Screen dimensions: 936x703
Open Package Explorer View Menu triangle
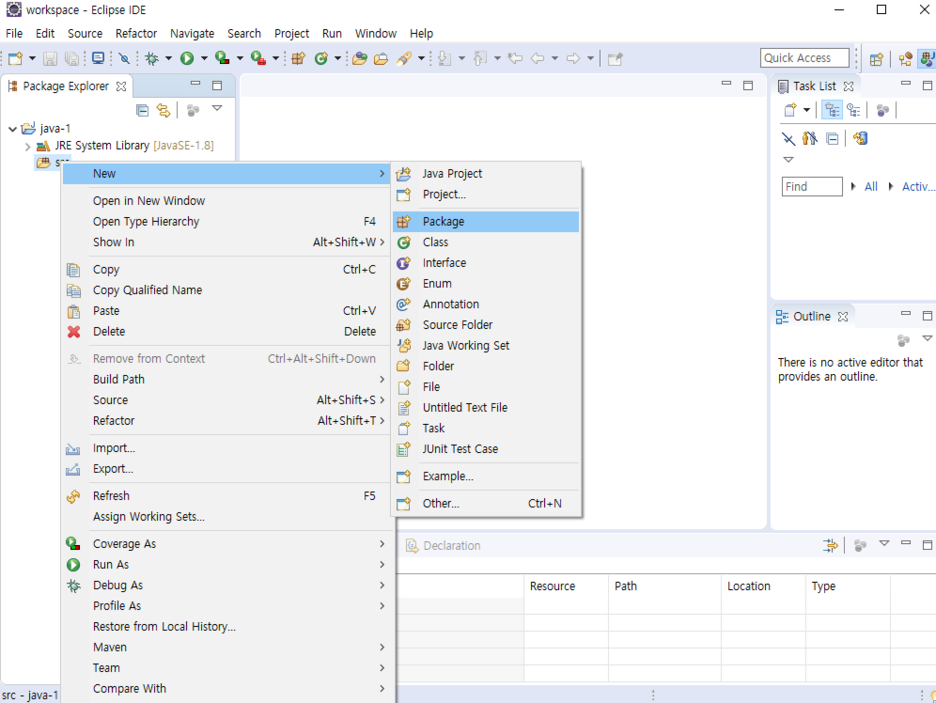tap(217, 109)
